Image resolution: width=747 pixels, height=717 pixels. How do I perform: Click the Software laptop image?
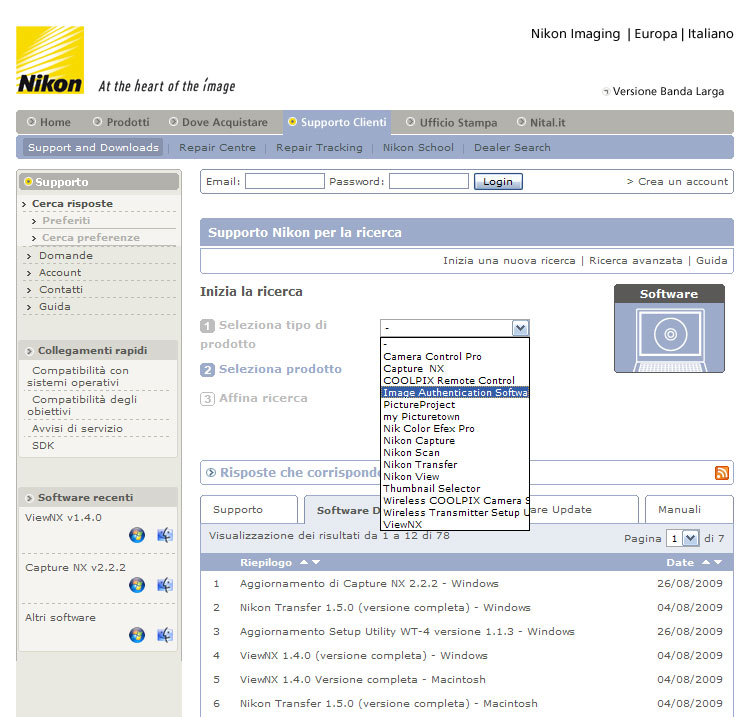669,329
